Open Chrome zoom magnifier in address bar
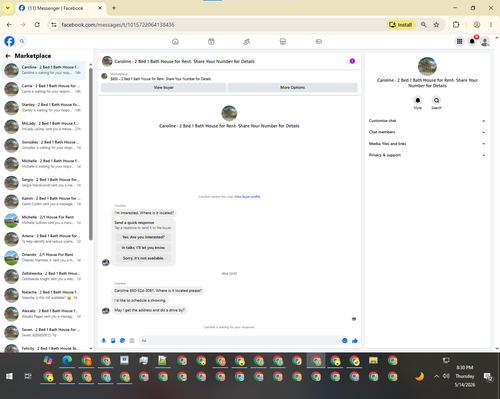This screenshot has height=399, width=500. coord(424,25)
